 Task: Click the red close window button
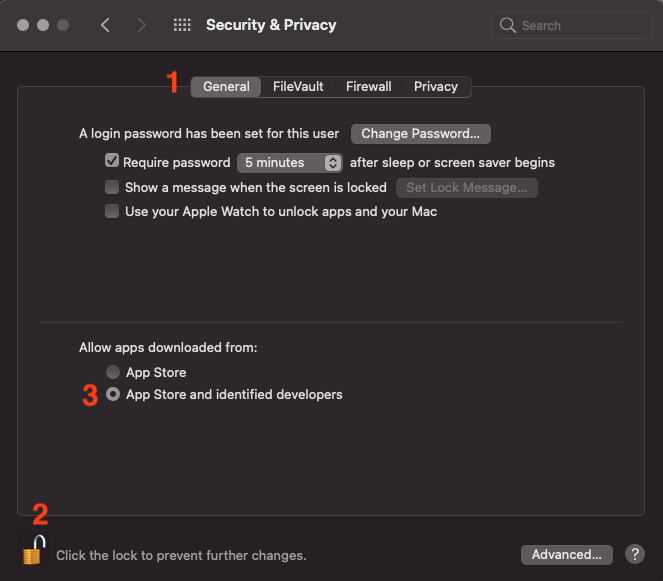pyautogui.click(x=23, y=25)
